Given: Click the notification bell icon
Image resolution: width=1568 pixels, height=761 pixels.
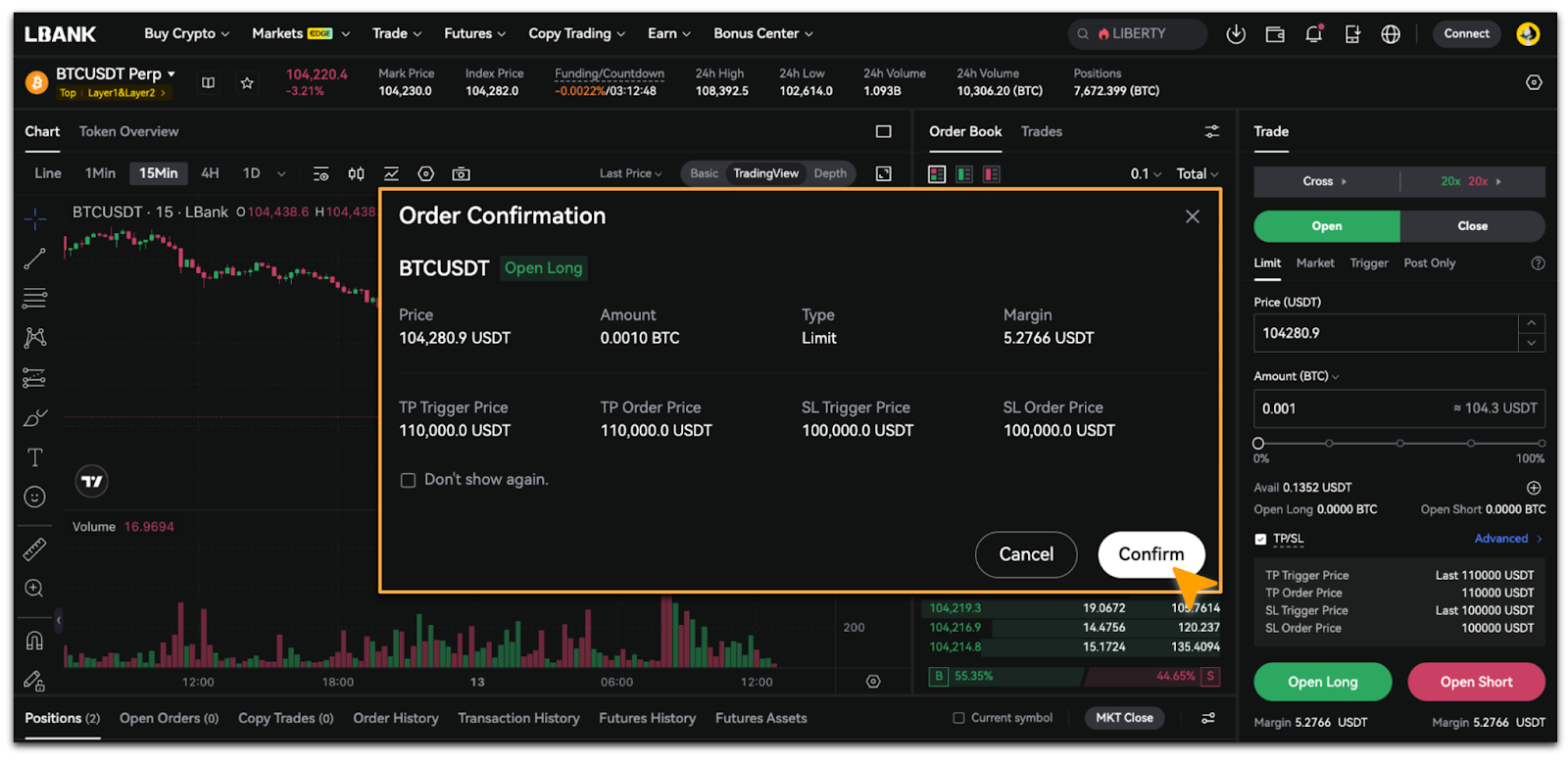Looking at the screenshot, I should point(1313,34).
